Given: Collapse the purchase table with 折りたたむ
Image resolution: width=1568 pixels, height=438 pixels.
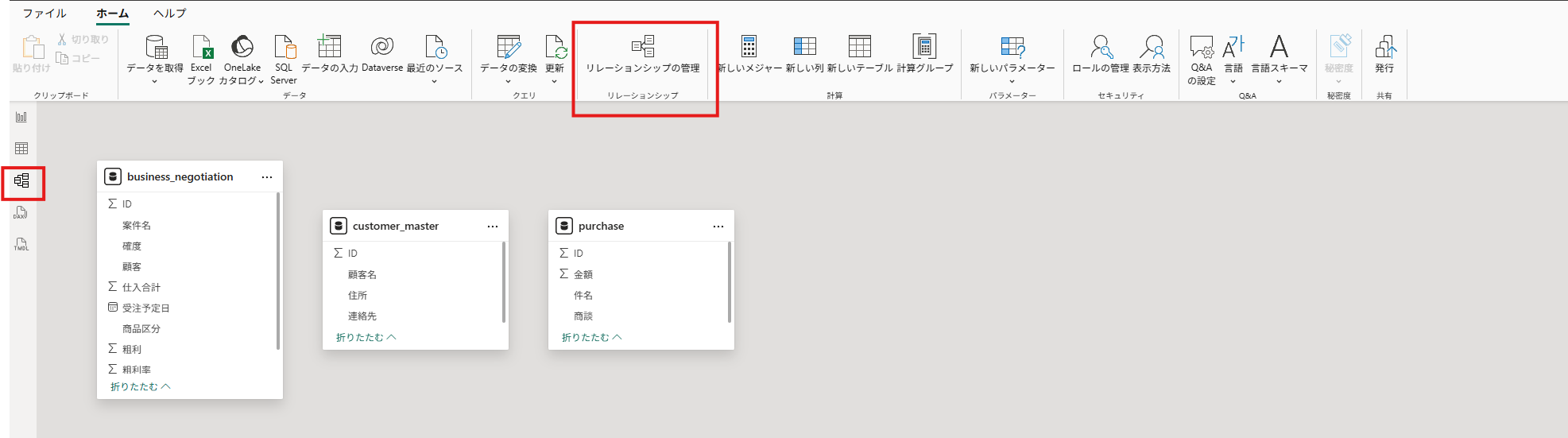Looking at the screenshot, I should pos(592,338).
